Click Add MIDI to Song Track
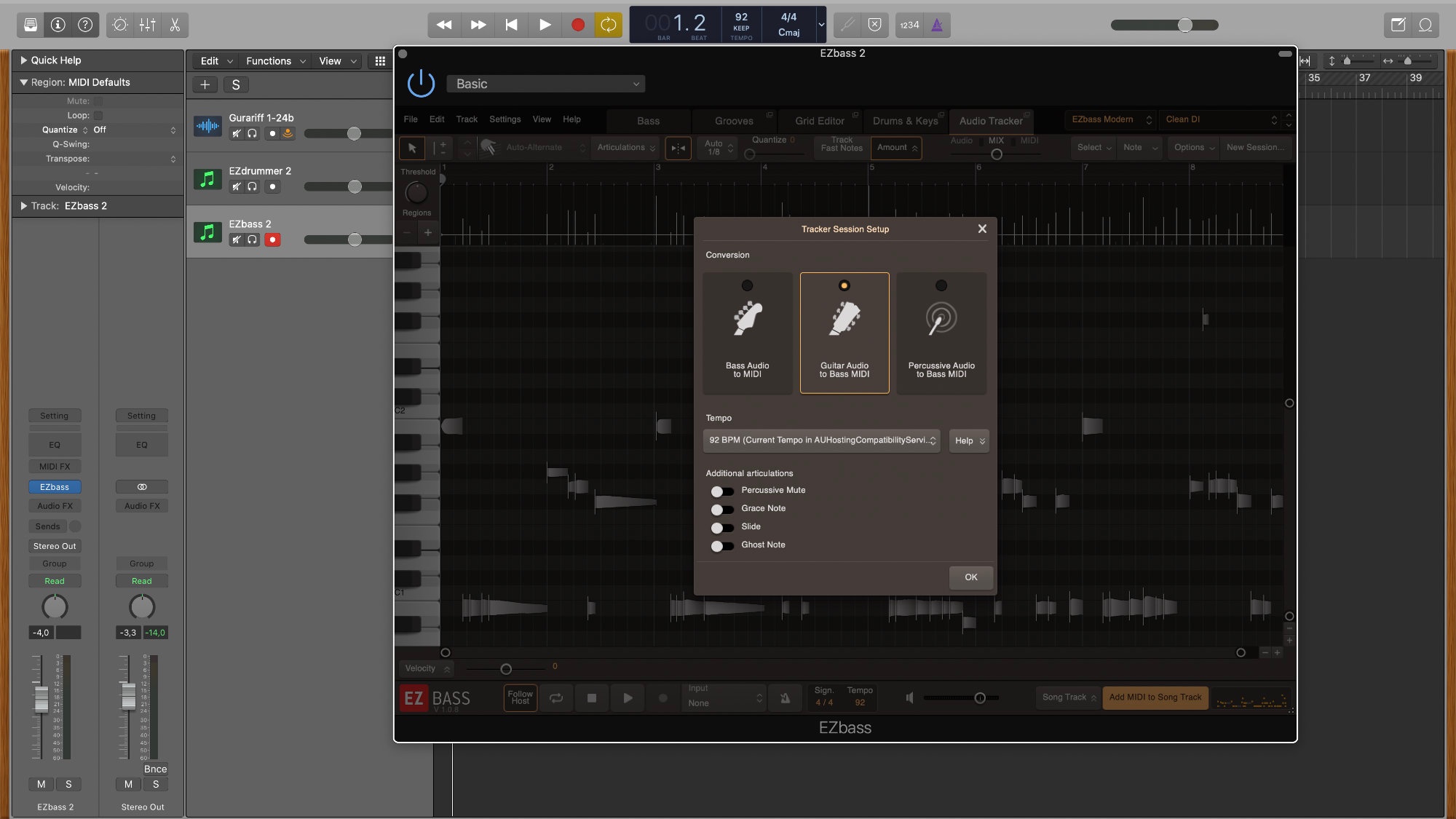Viewport: 1456px width, 819px height. pos(1155,697)
